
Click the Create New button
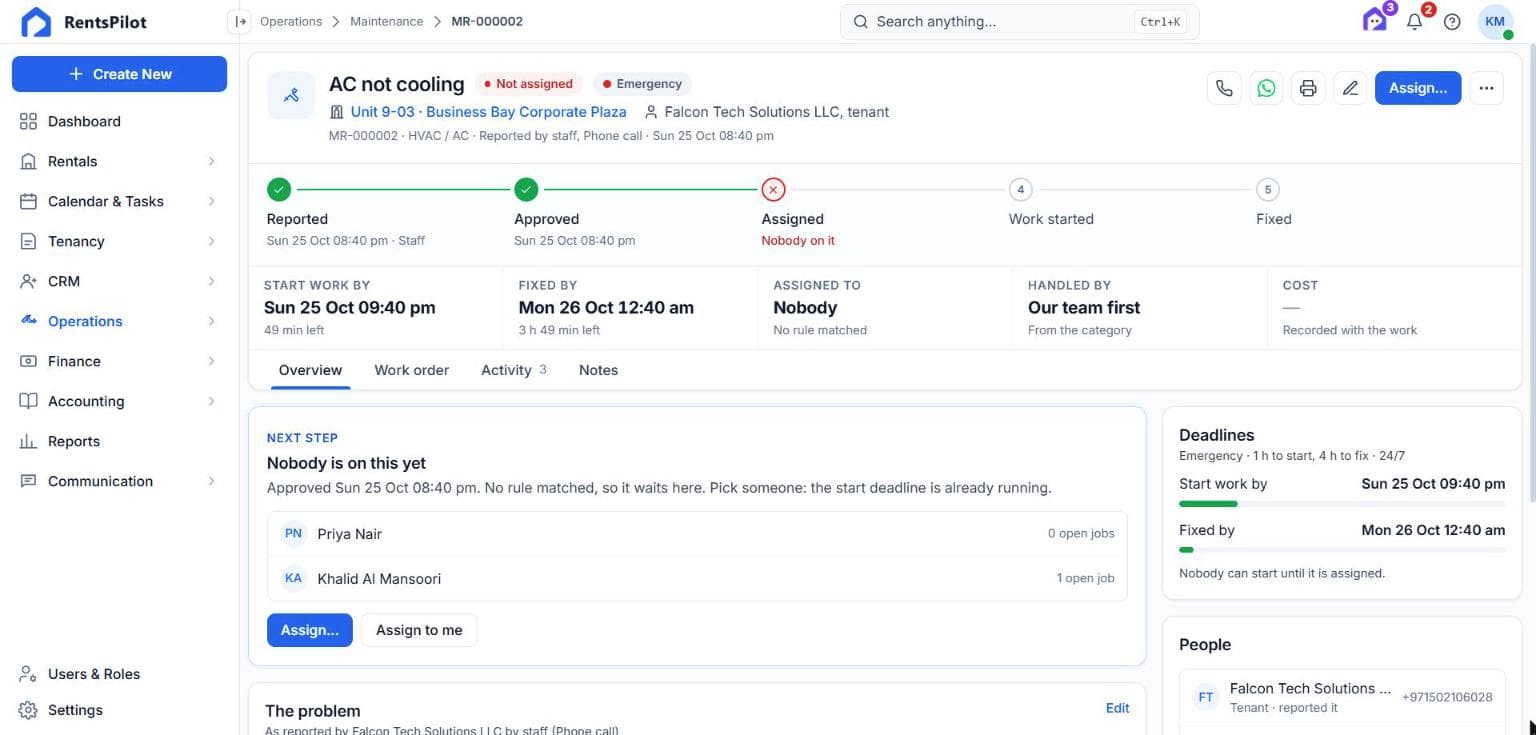(119, 74)
